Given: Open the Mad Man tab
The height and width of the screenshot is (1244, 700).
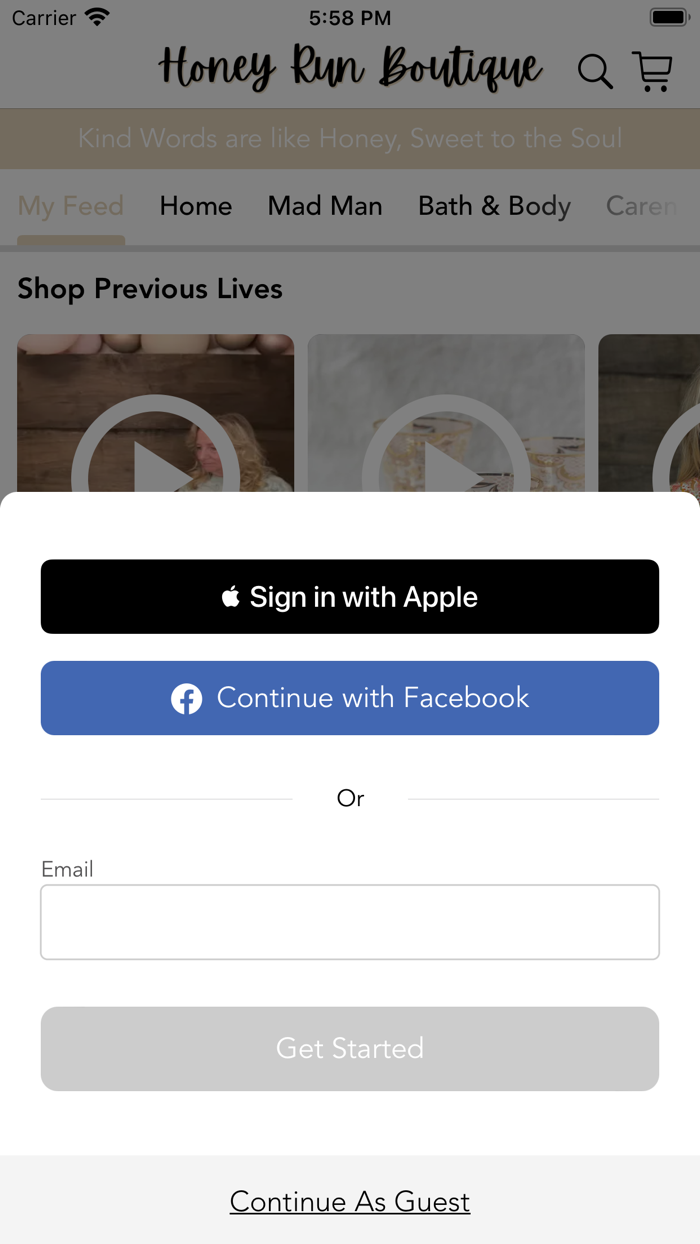Looking at the screenshot, I should pyautogui.click(x=325, y=206).
